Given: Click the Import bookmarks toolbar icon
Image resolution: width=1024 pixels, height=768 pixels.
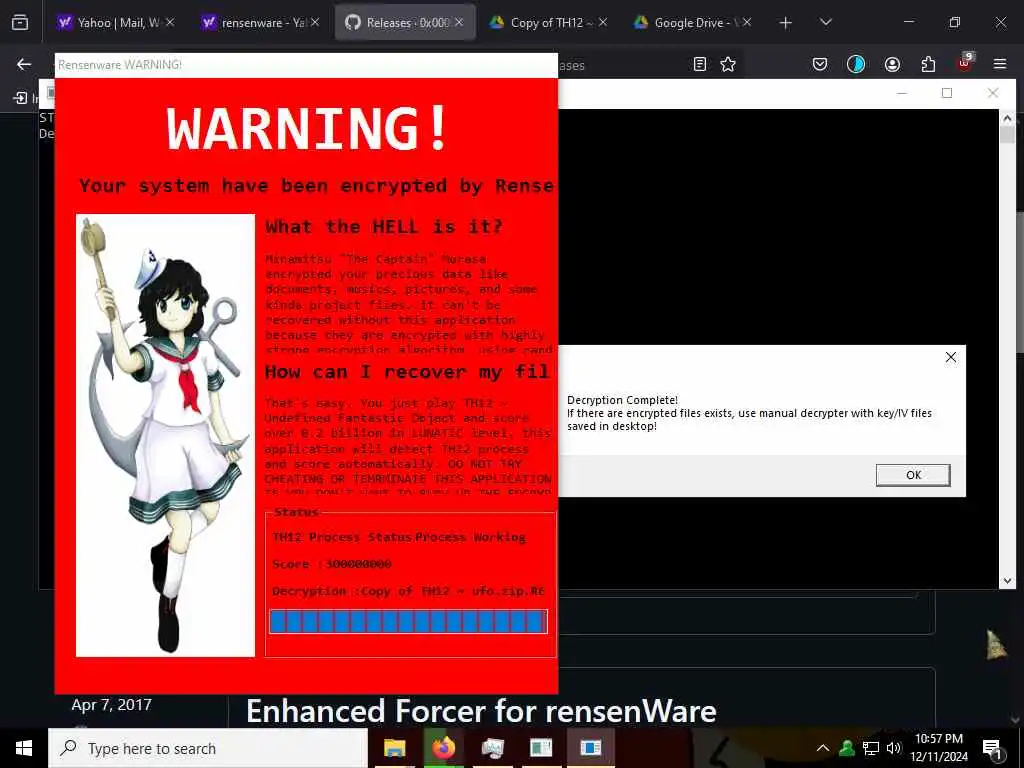Looking at the screenshot, I should coord(20,98).
